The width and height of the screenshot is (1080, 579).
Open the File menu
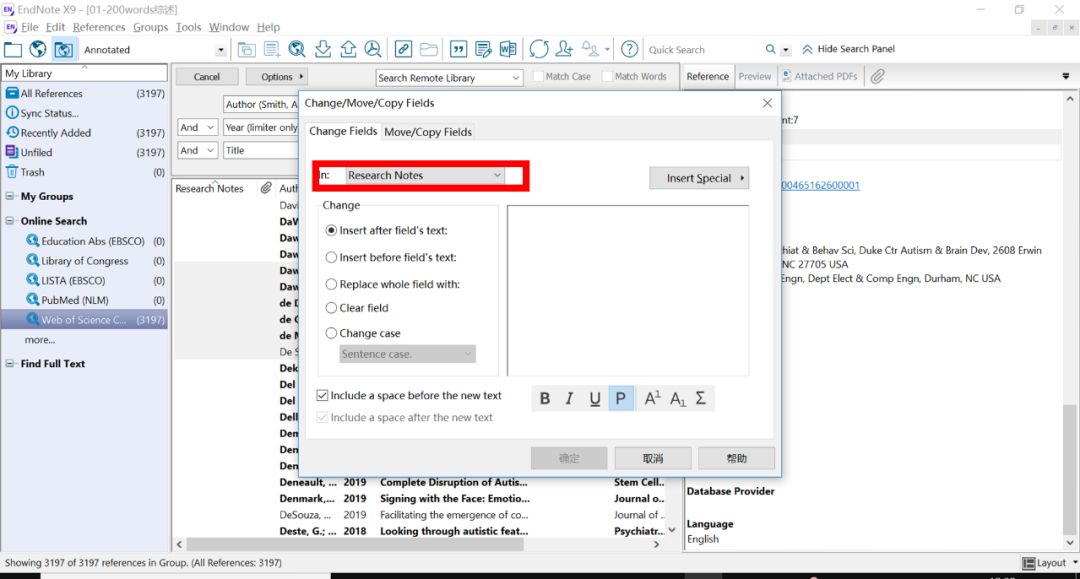pyautogui.click(x=29, y=27)
